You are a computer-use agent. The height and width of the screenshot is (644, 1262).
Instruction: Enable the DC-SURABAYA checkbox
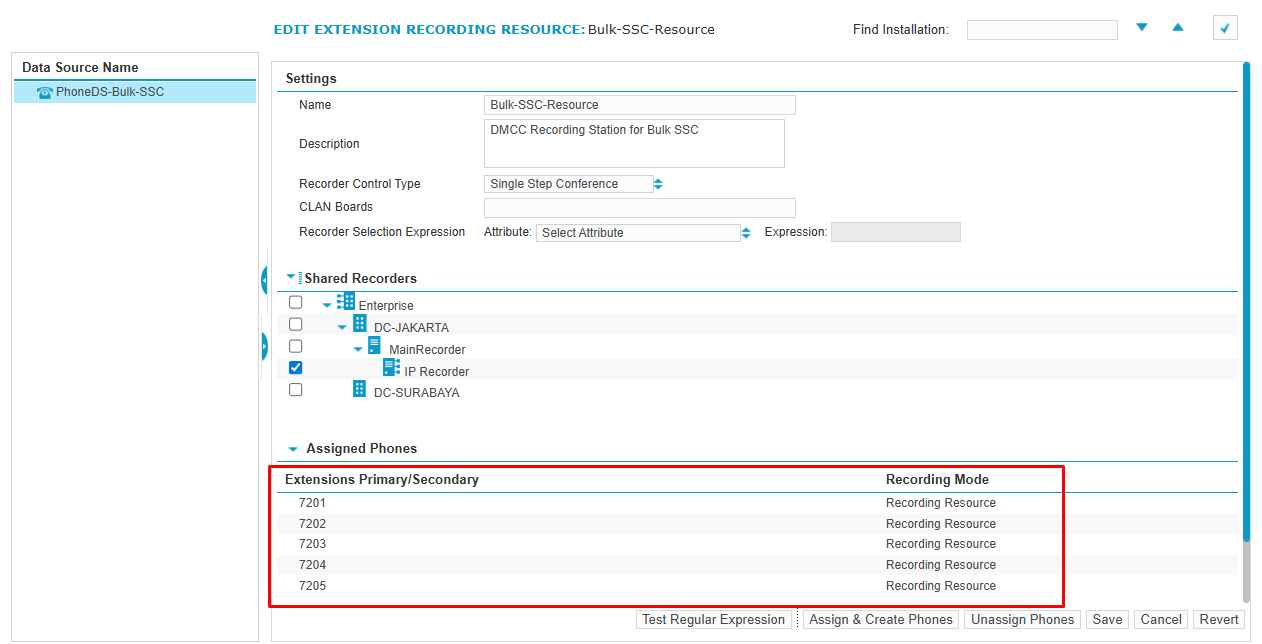click(x=295, y=389)
